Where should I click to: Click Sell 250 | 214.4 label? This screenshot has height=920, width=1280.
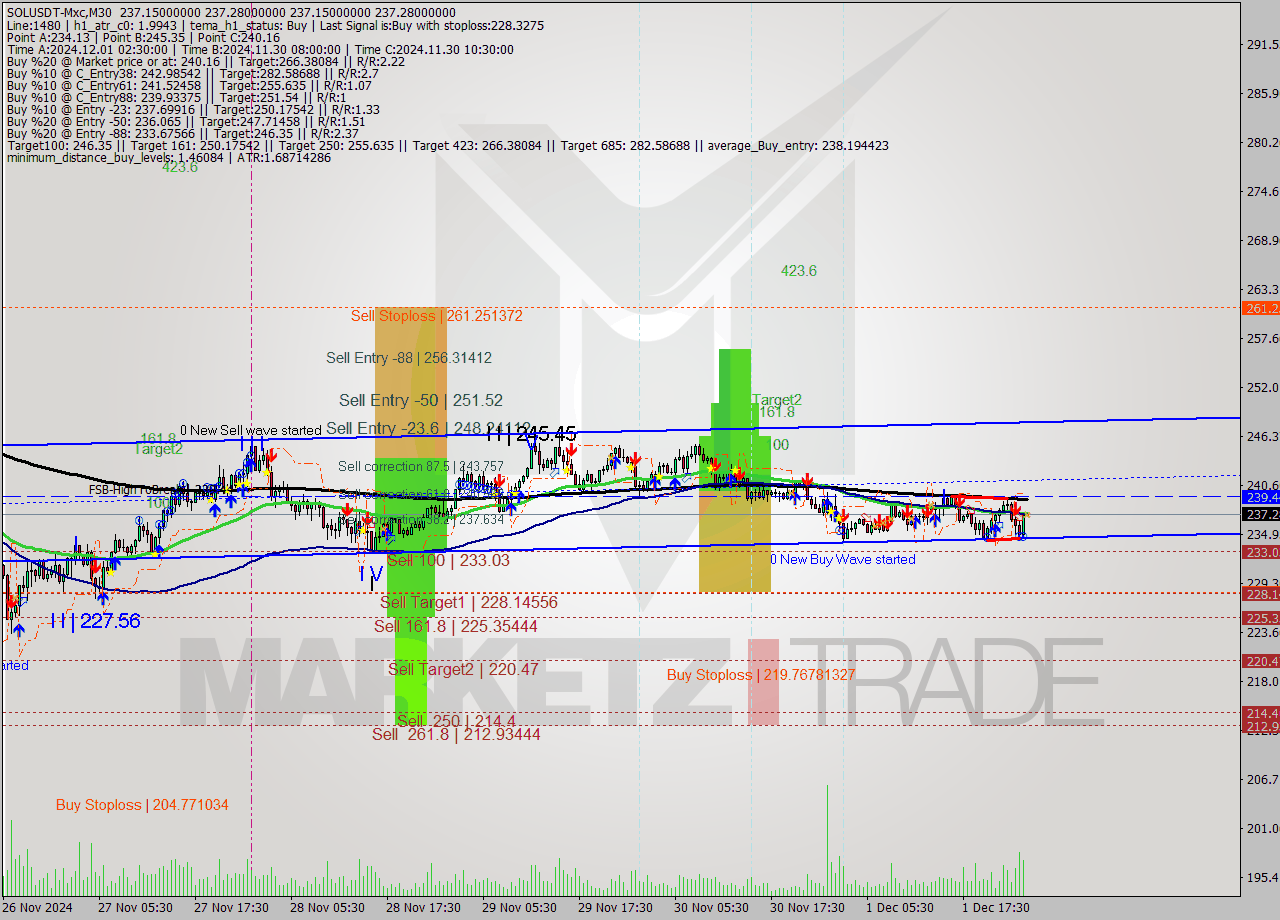456,720
